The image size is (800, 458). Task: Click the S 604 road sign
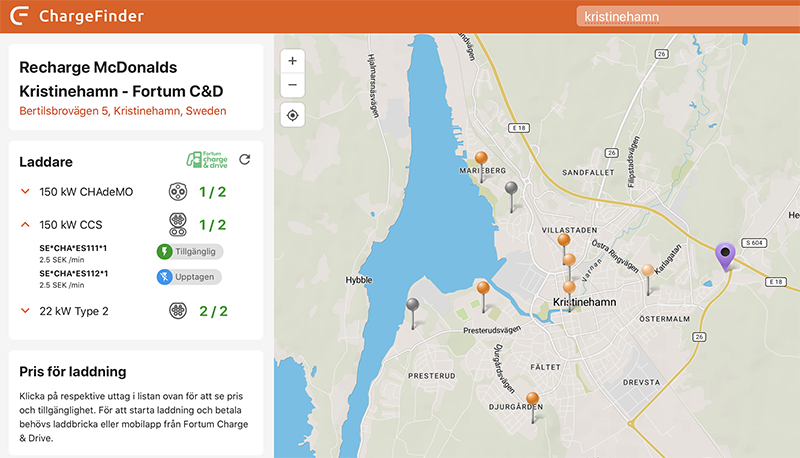pyautogui.click(x=754, y=243)
